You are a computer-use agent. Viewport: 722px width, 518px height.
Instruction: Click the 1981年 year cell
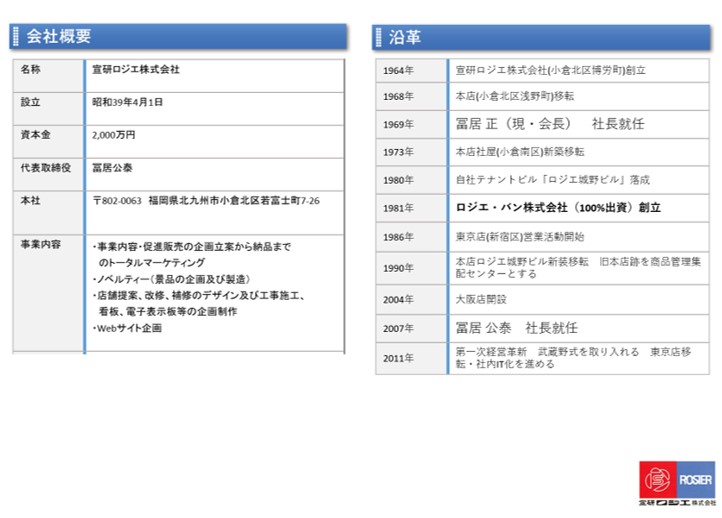click(411, 209)
